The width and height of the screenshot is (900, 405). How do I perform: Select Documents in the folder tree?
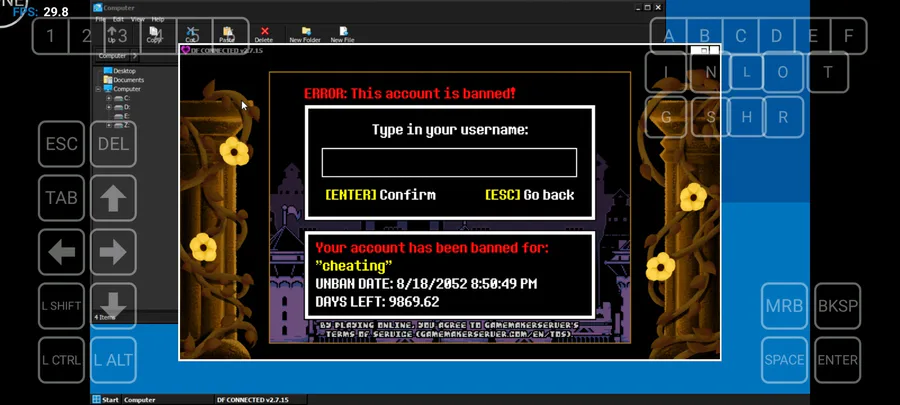[123, 80]
